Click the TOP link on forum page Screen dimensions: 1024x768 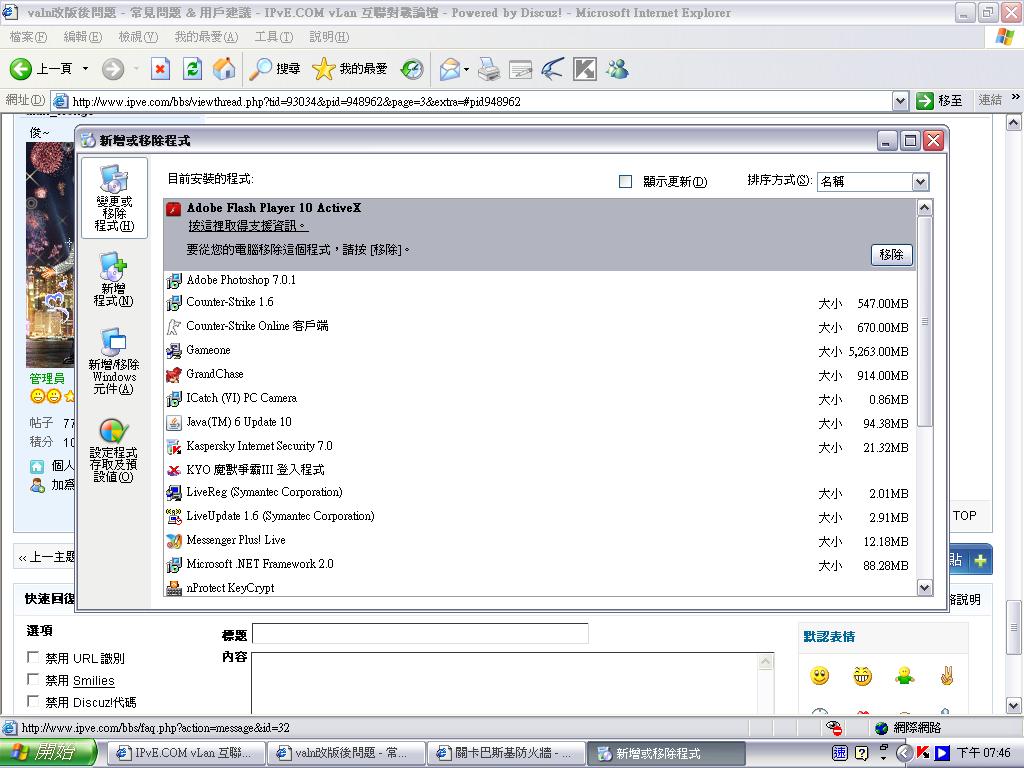tap(965, 515)
